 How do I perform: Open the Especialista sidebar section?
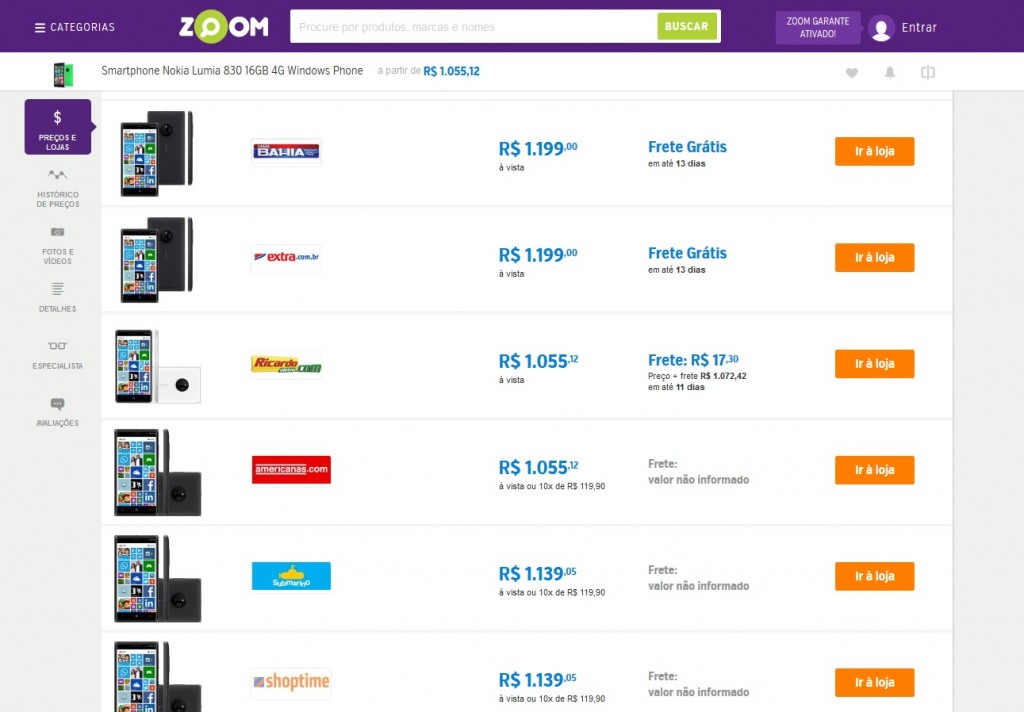57,355
